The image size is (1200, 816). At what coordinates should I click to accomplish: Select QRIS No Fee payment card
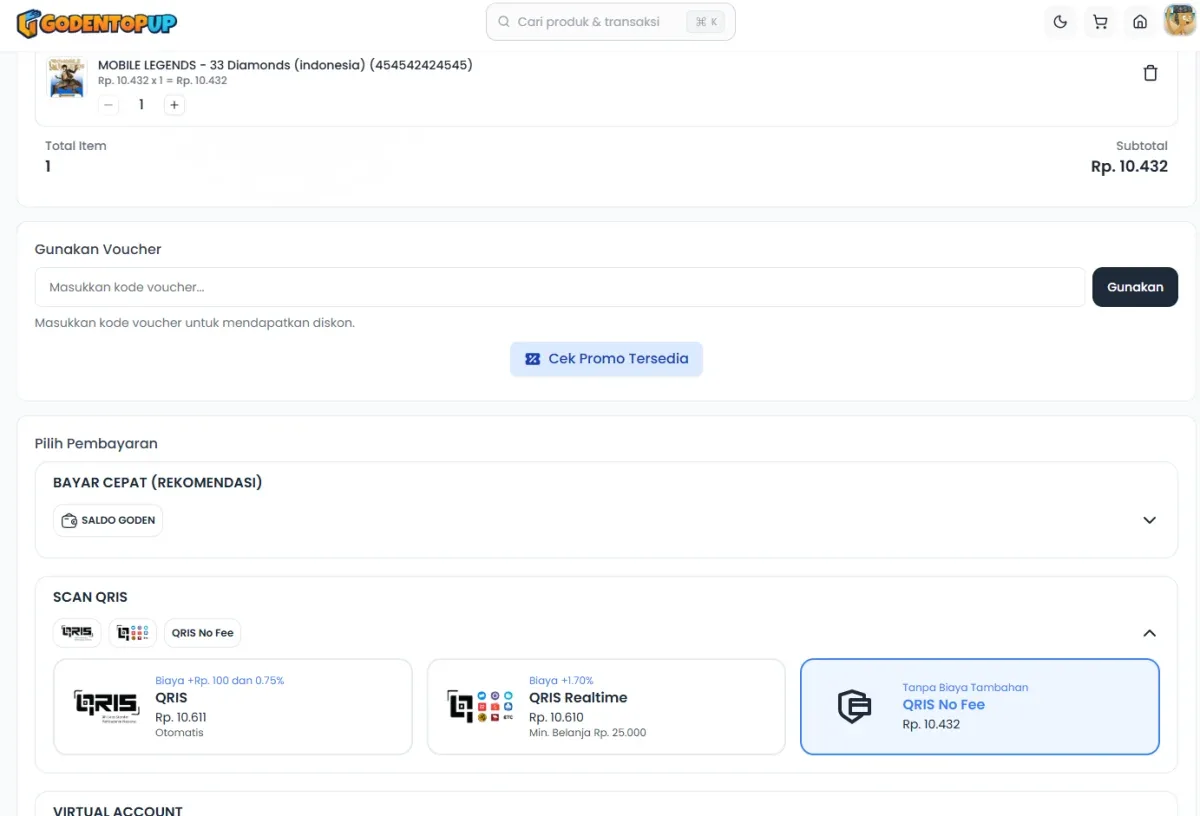(x=980, y=706)
